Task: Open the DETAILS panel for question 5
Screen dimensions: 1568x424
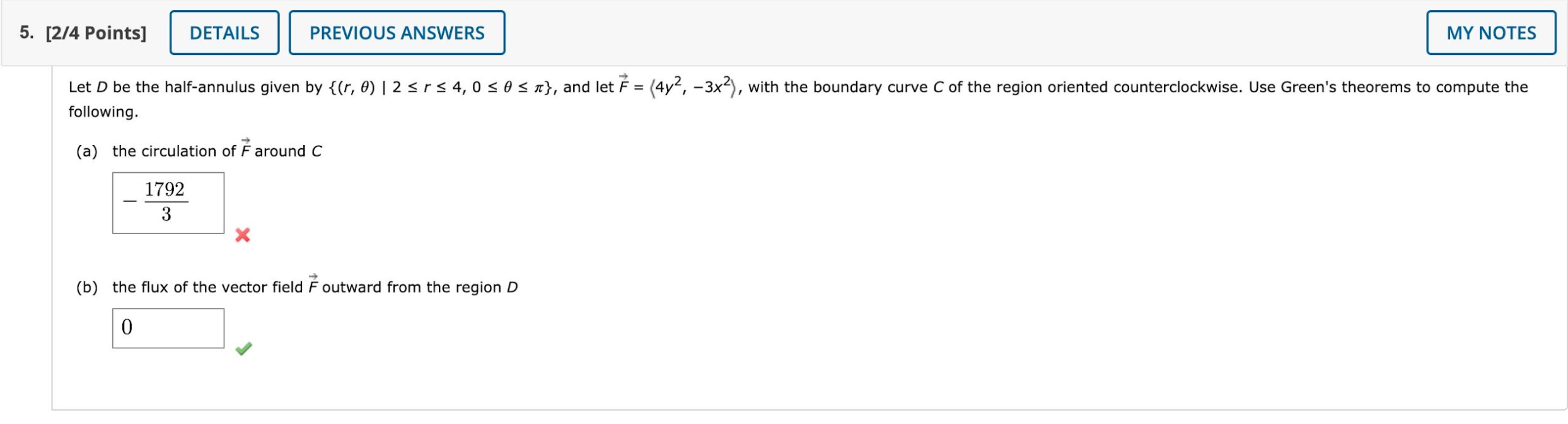Action: (x=224, y=32)
